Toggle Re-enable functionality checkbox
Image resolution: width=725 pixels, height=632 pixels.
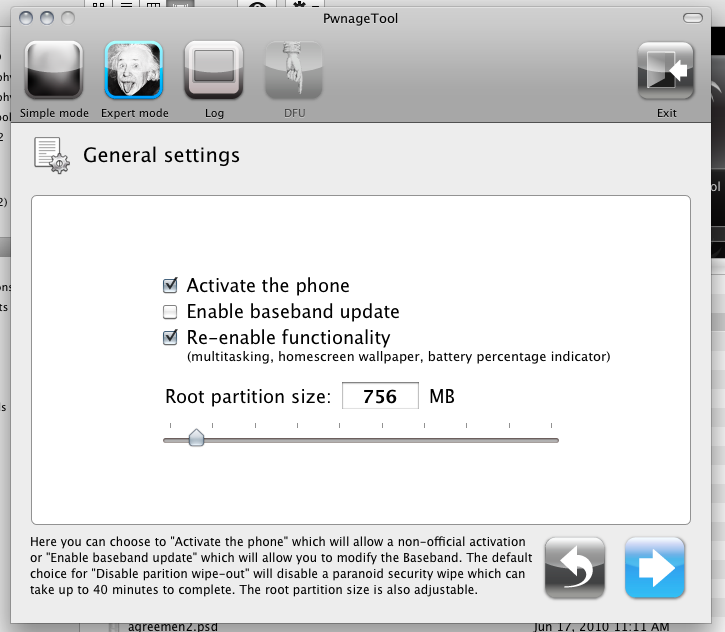[x=170, y=337]
